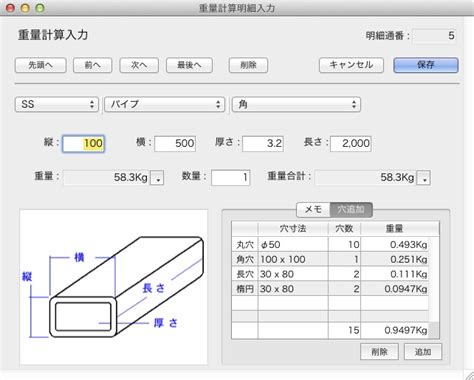The height and width of the screenshot is (380, 474).
Task: Zoom window with green button
Action: [40, 8]
